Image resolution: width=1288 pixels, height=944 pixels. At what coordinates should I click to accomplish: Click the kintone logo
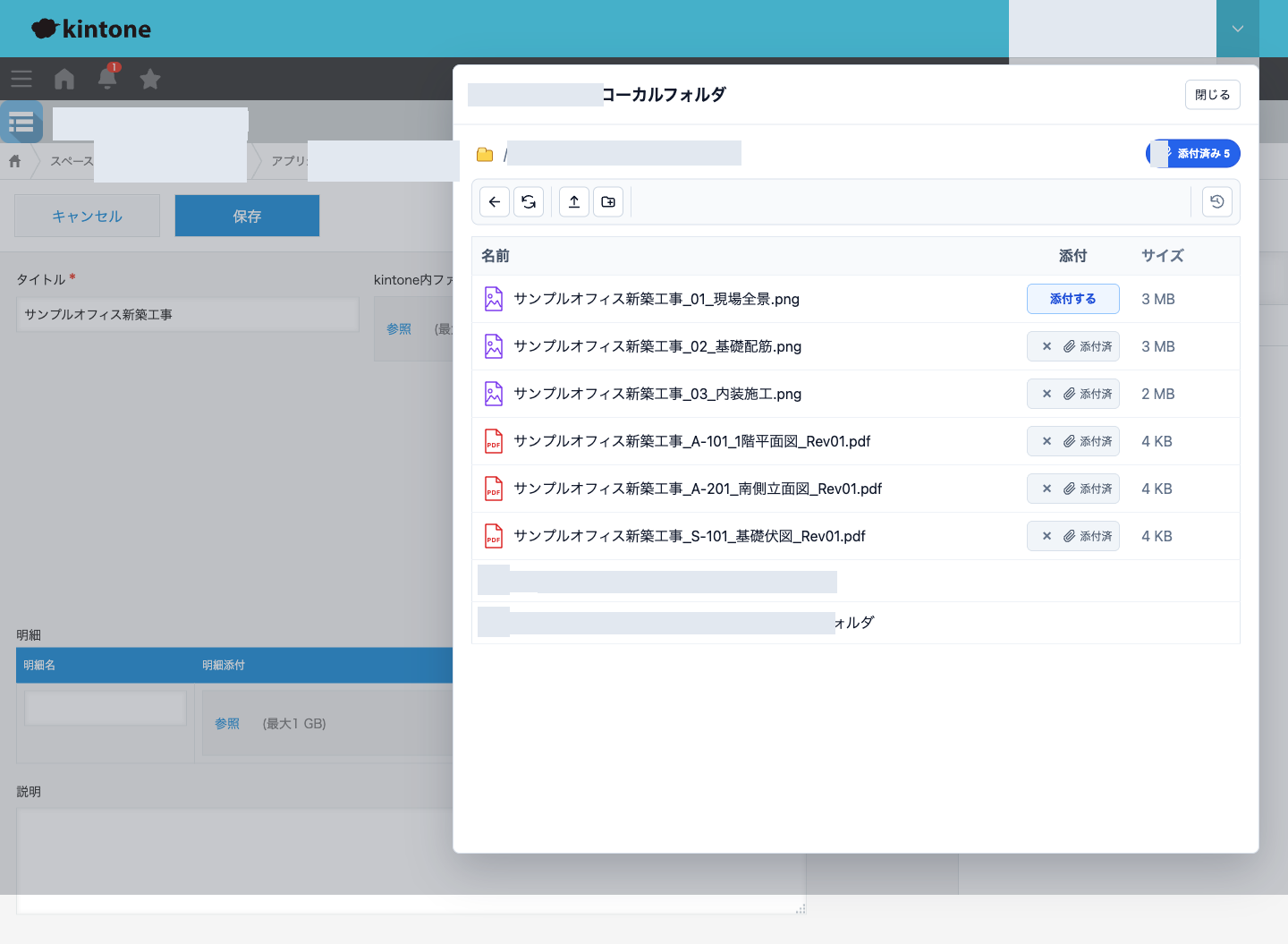[91, 29]
